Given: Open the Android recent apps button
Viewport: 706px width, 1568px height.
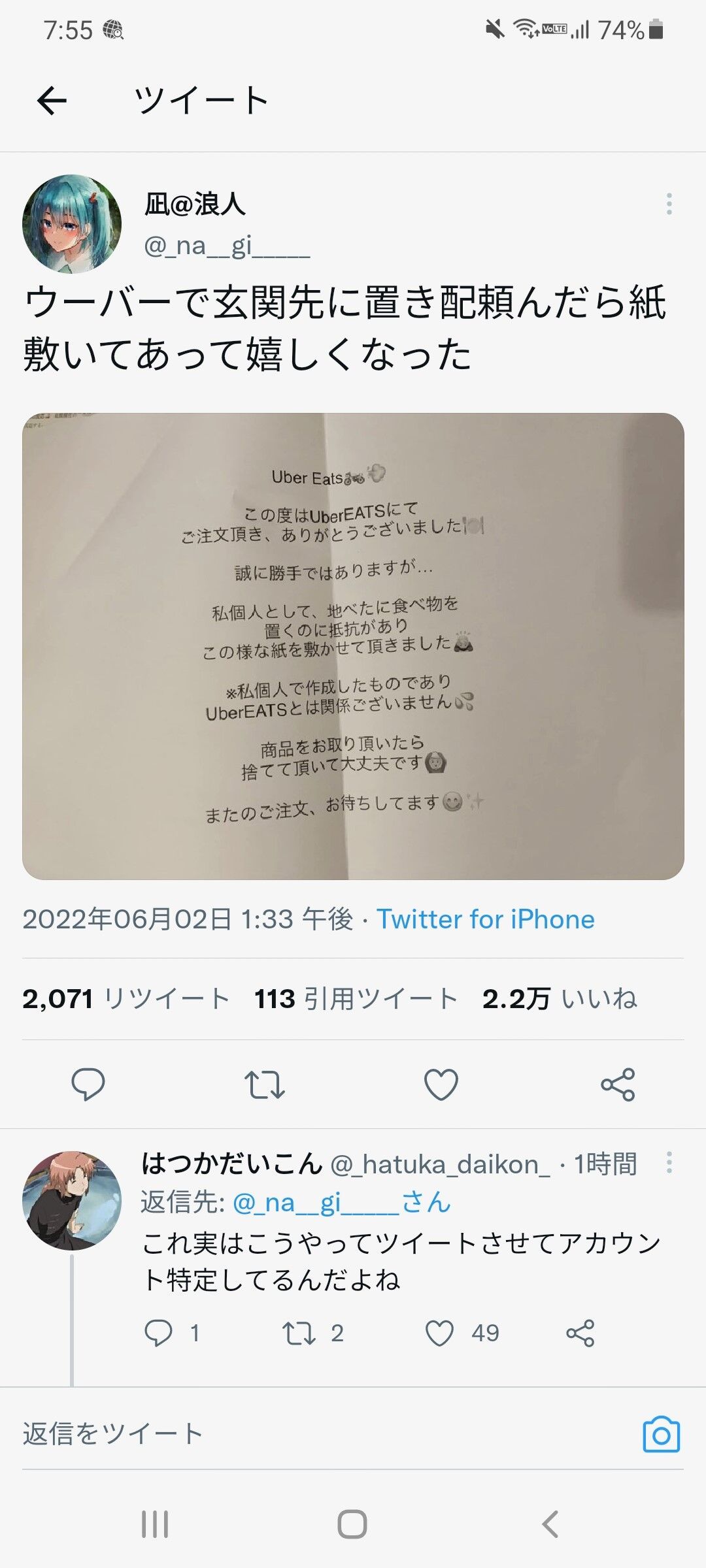Looking at the screenshot, I should [x=155, y=1524].
